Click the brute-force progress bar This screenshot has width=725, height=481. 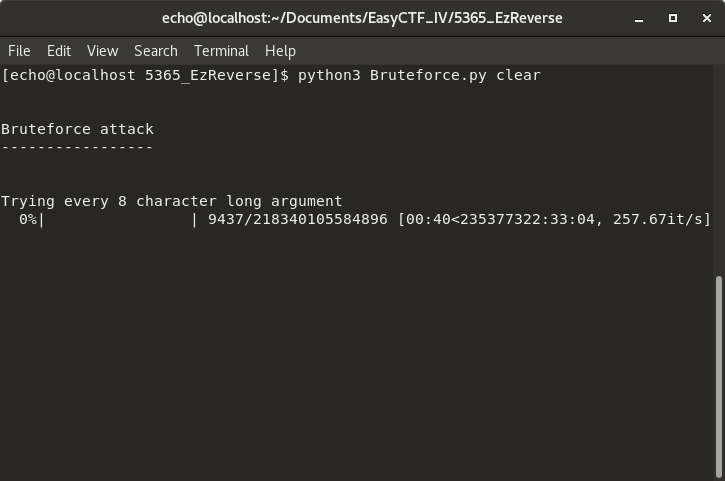tap(118, 219)
